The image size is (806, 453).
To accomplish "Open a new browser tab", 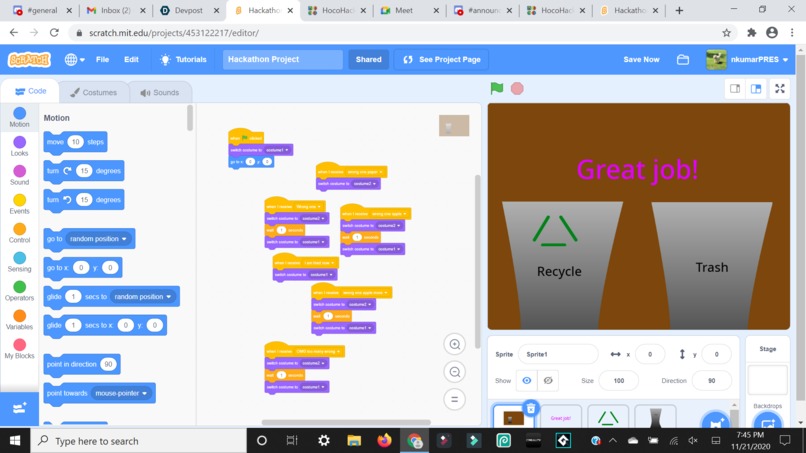I will pos(679,10).
